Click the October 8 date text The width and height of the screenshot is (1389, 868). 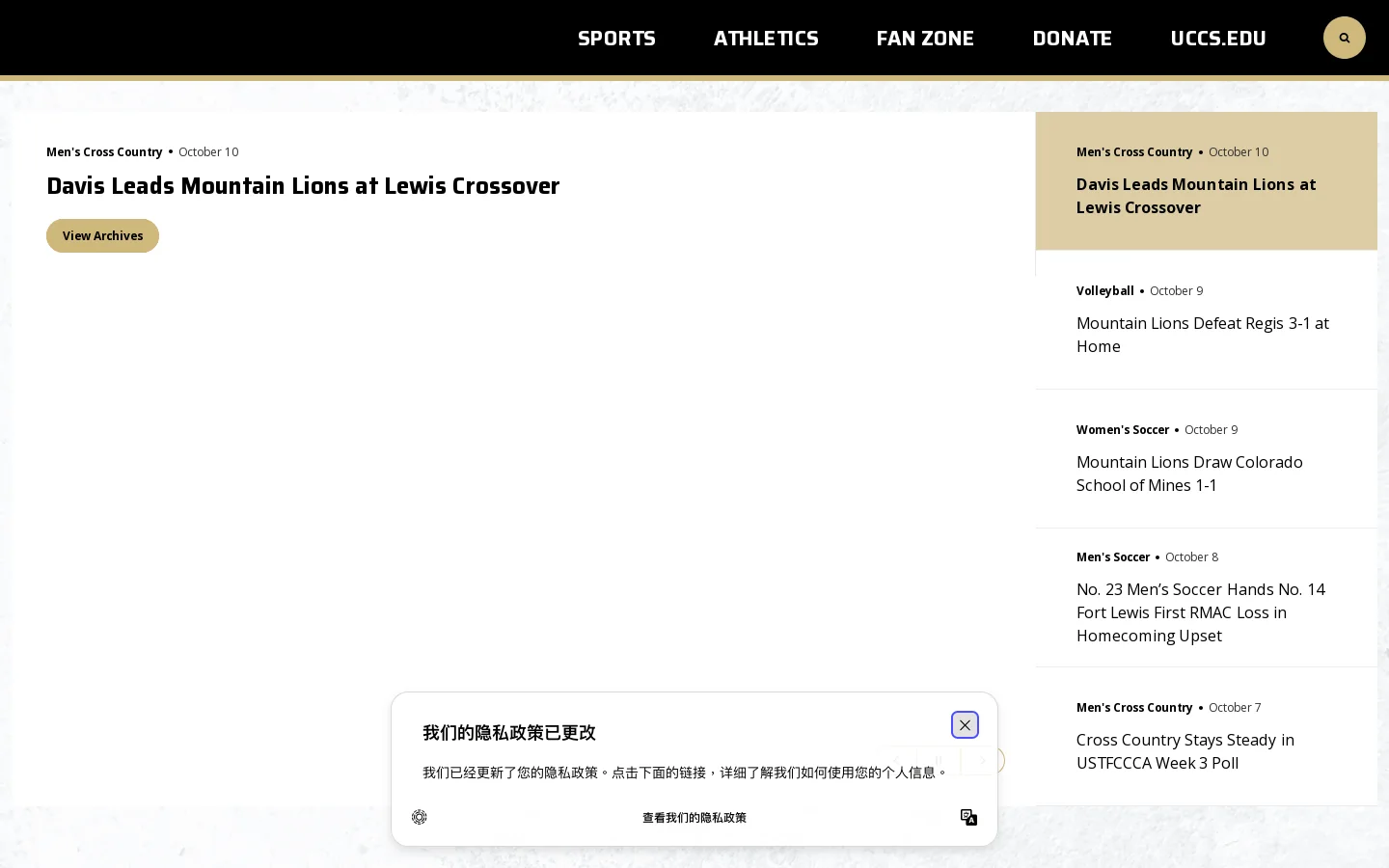pyautogui.click(x=1191, y=556)
